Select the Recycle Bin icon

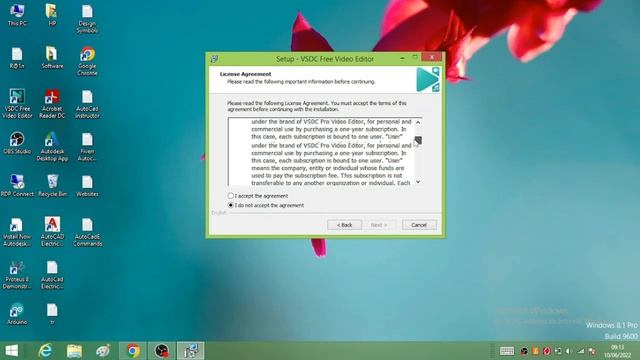pos(52,186)
